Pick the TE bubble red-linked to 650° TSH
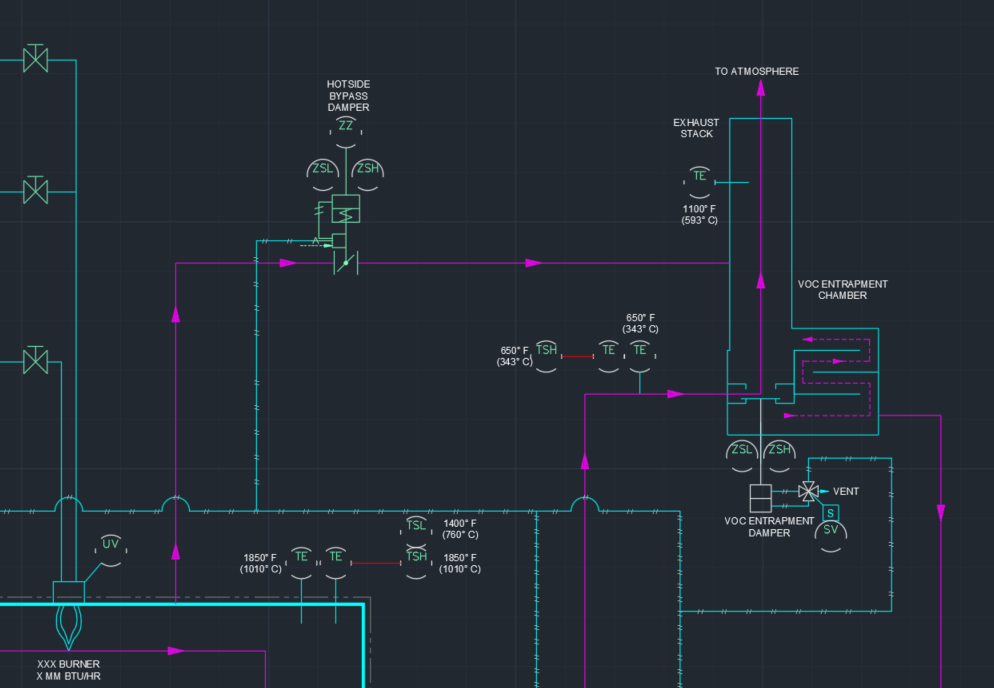This screenshot has width=994, height=688. pyautogui.click(x=609, y=356)
